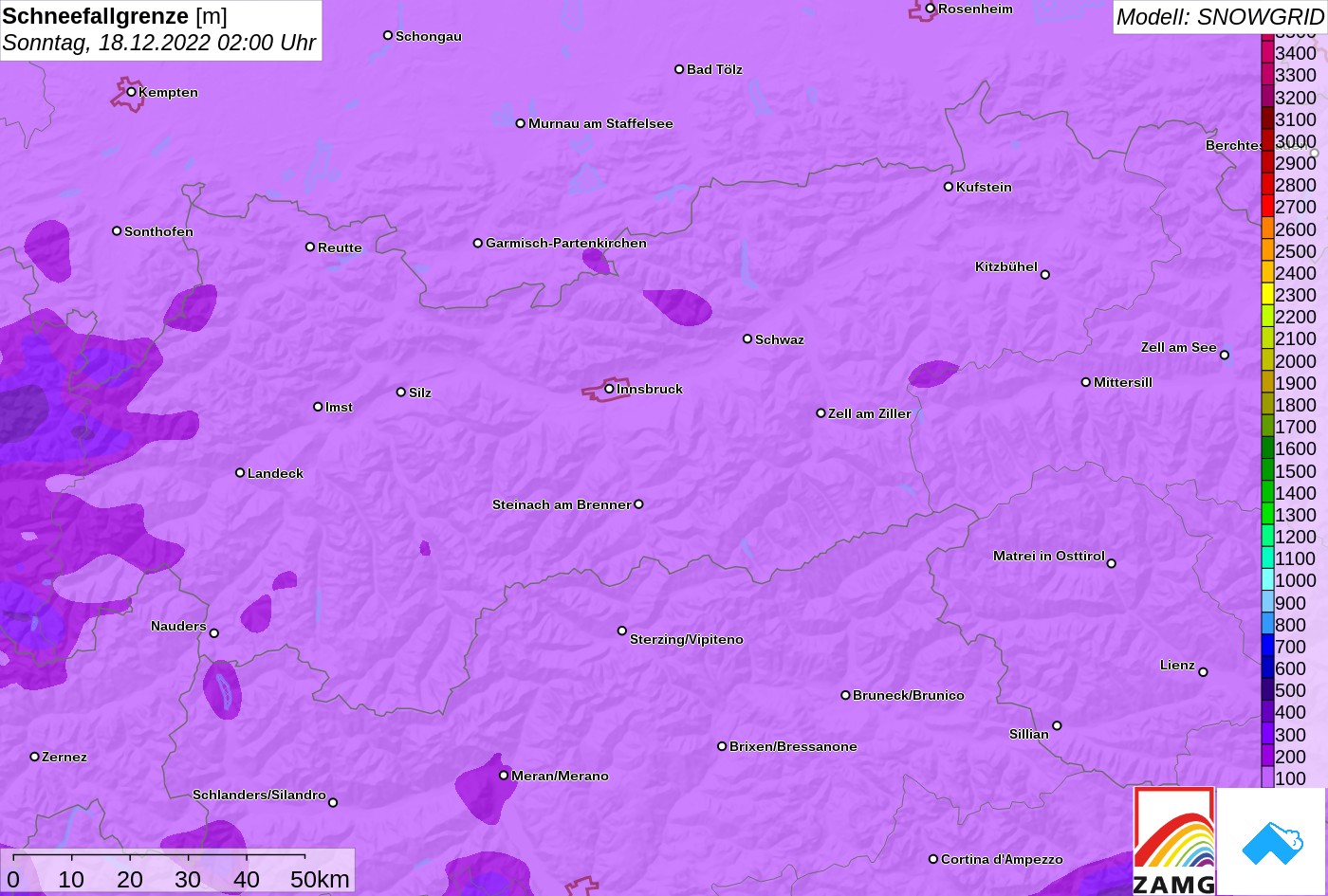Click the Steinach am Brenner marker dot
Viewport: 1328px width, 896px height.
click(638, 504)
